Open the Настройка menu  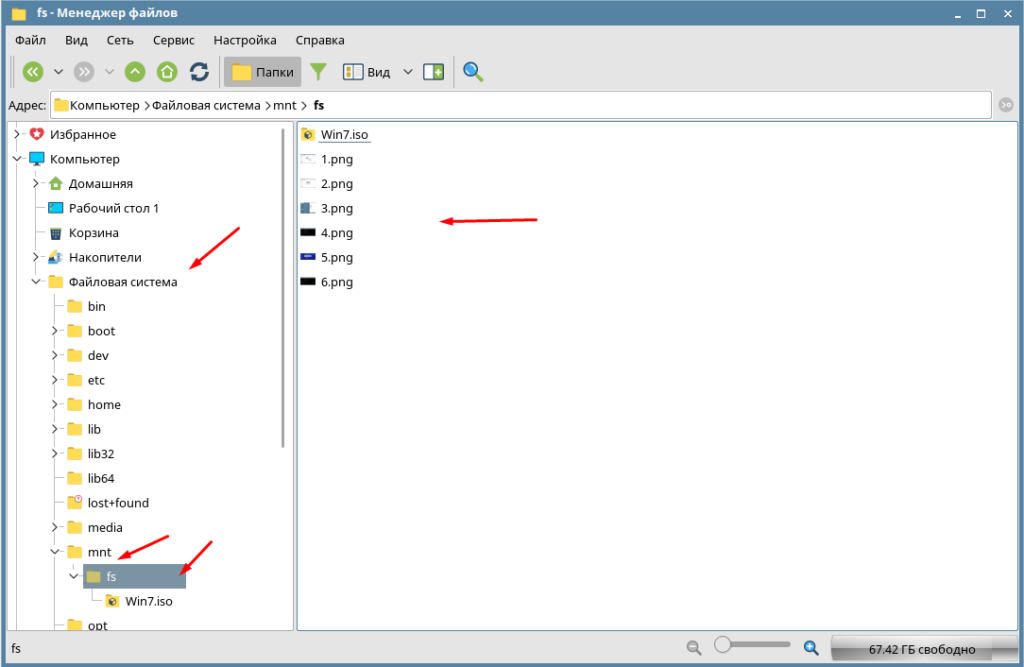click(x=245, y=40)
